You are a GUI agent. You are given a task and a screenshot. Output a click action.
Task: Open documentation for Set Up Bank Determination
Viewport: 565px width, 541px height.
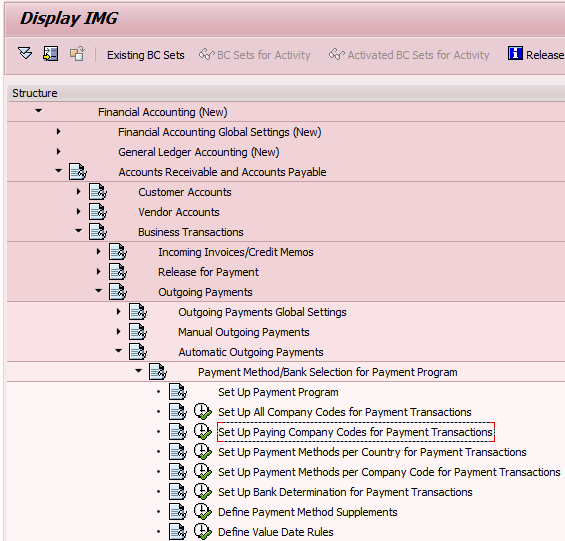(x=178, y=492)
